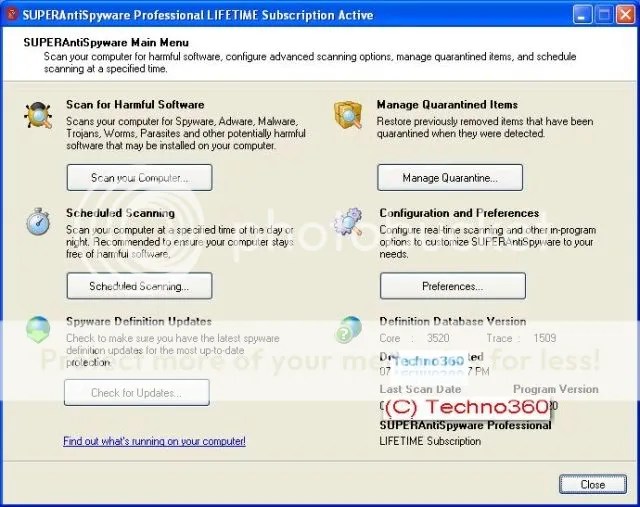Image resolution: width=640 pixels, height=507 pixels.
Task: Select the 'Scheduled Scanning' heading text
Action: [x=120, y=213]
